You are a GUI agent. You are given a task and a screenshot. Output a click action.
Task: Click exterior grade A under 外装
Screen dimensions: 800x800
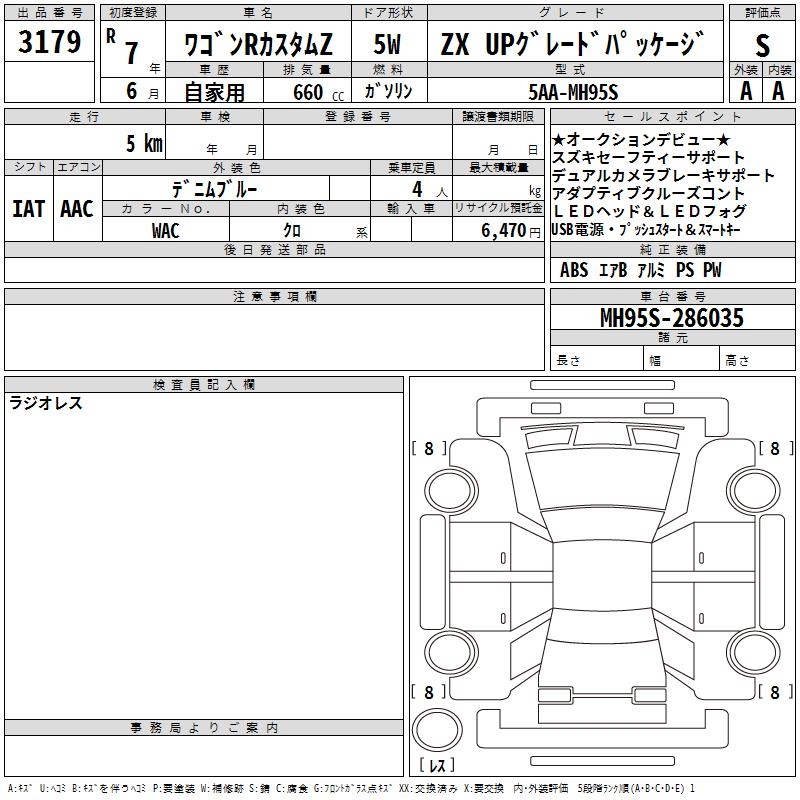746,91
